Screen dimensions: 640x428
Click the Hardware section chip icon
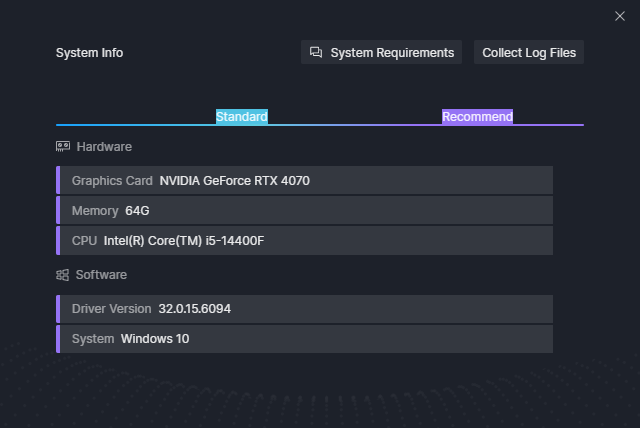point(63,147)
